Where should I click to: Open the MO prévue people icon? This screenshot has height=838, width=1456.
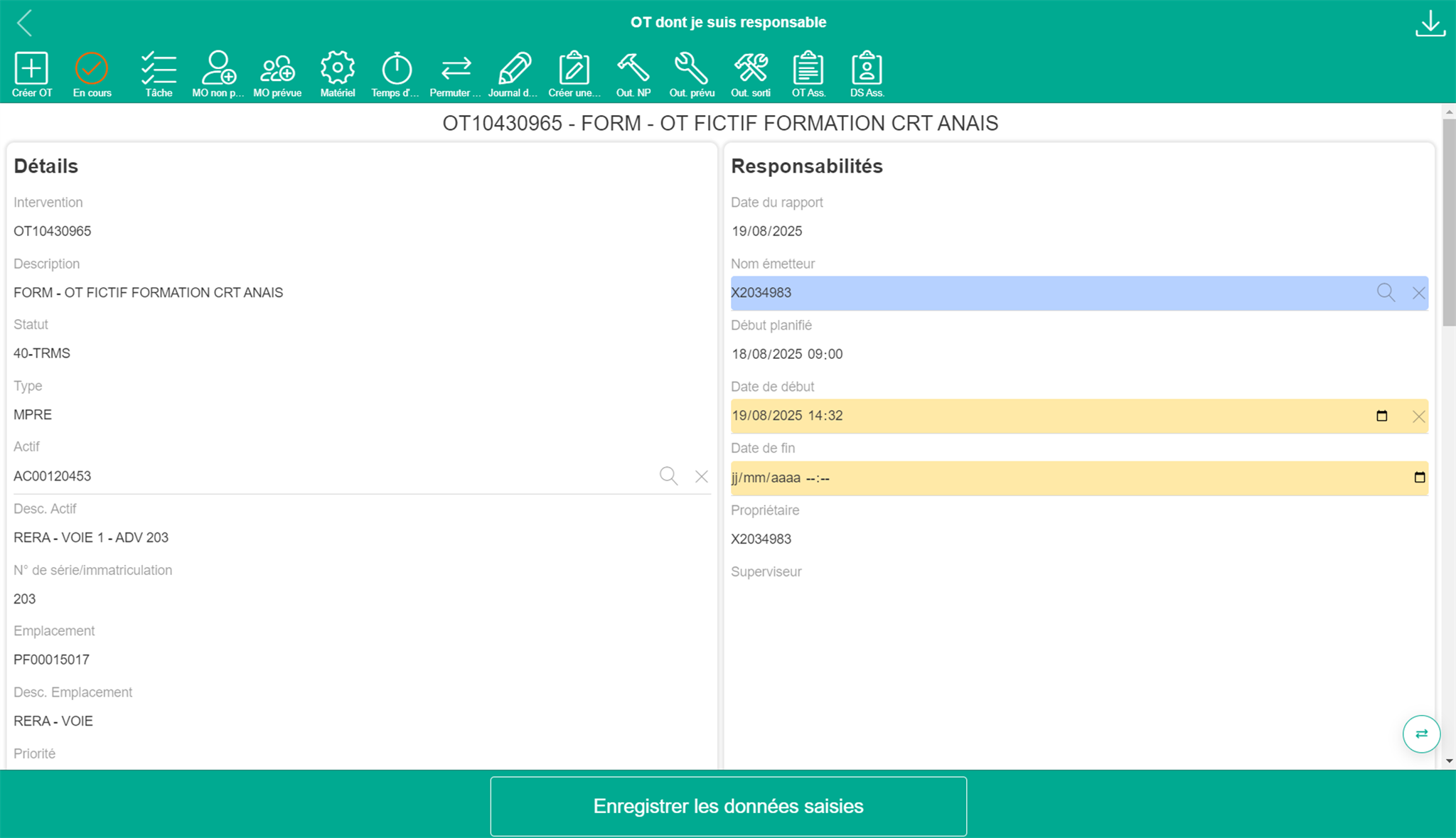click(x=277, y=69)
